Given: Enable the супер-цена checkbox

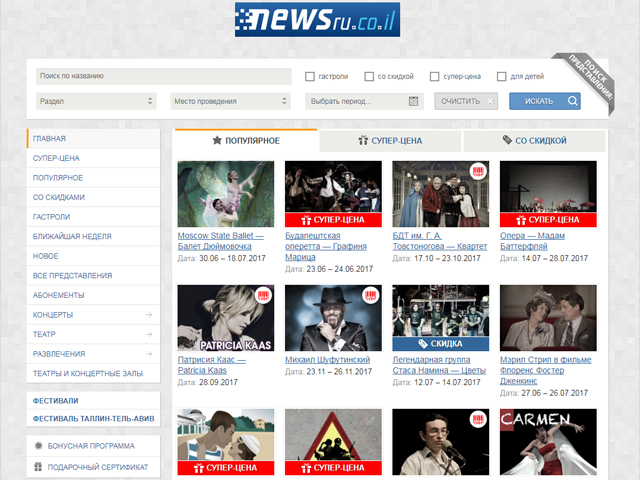Looking at the screenshot, I should click(435, 76).
